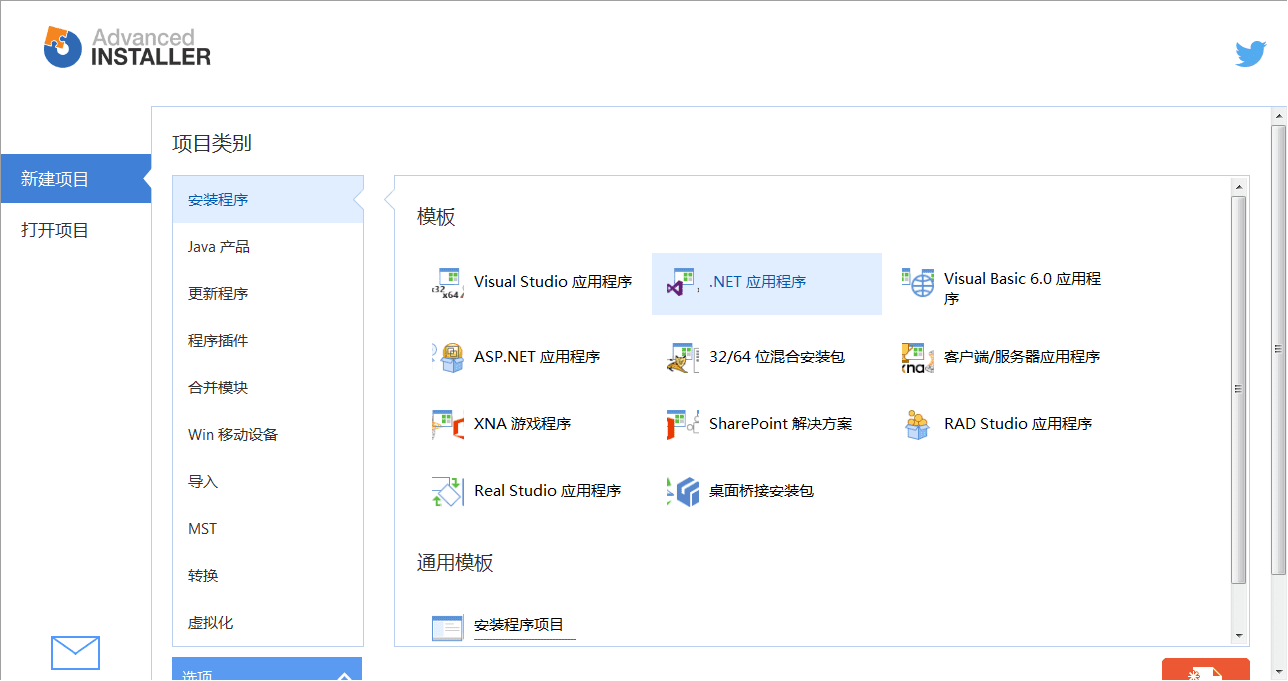This screenshot has width=1288, height=681.
Task: Select the MST category
Action: (x=268, y=529)
